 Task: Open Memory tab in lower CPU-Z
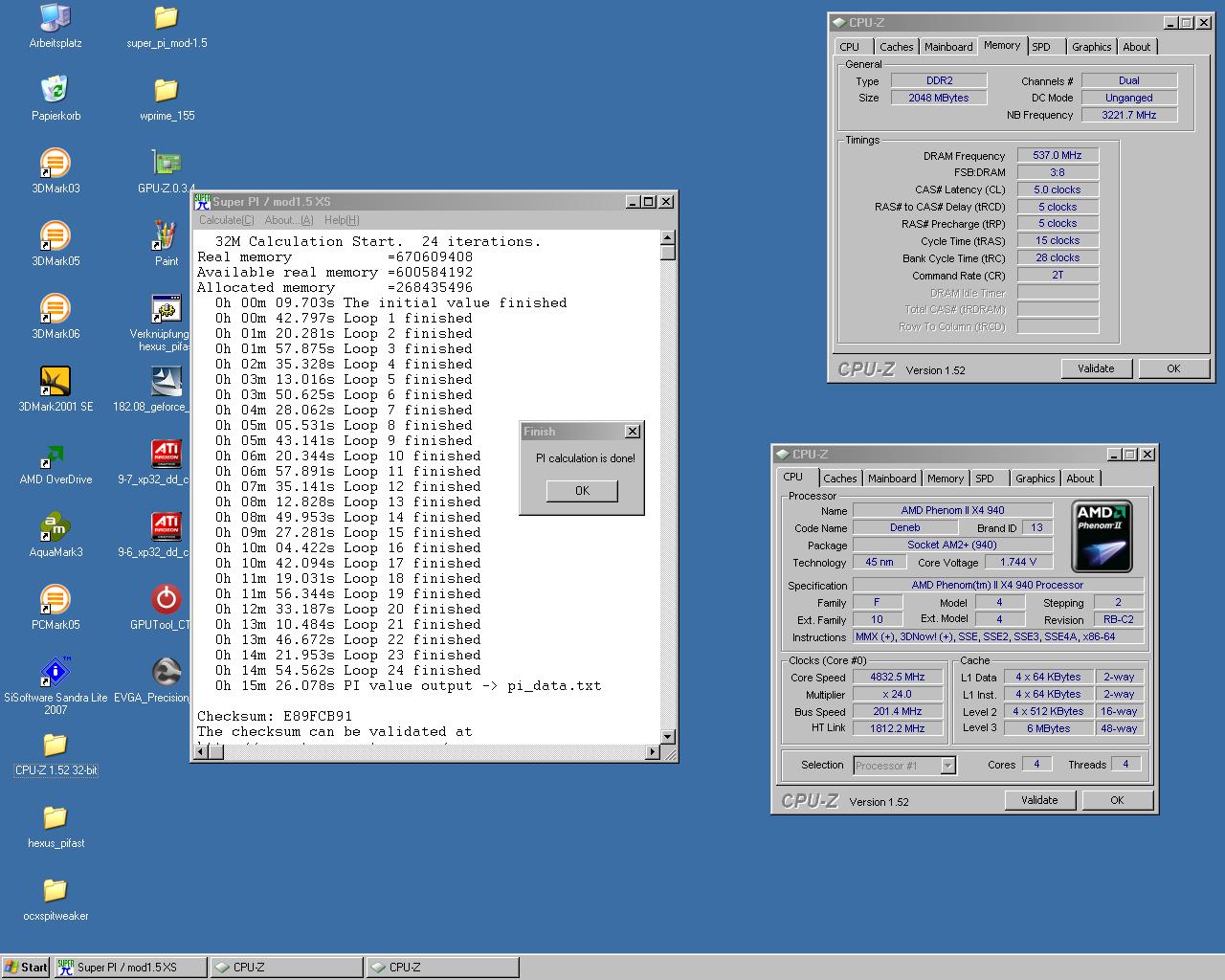(x=945, y=479)
